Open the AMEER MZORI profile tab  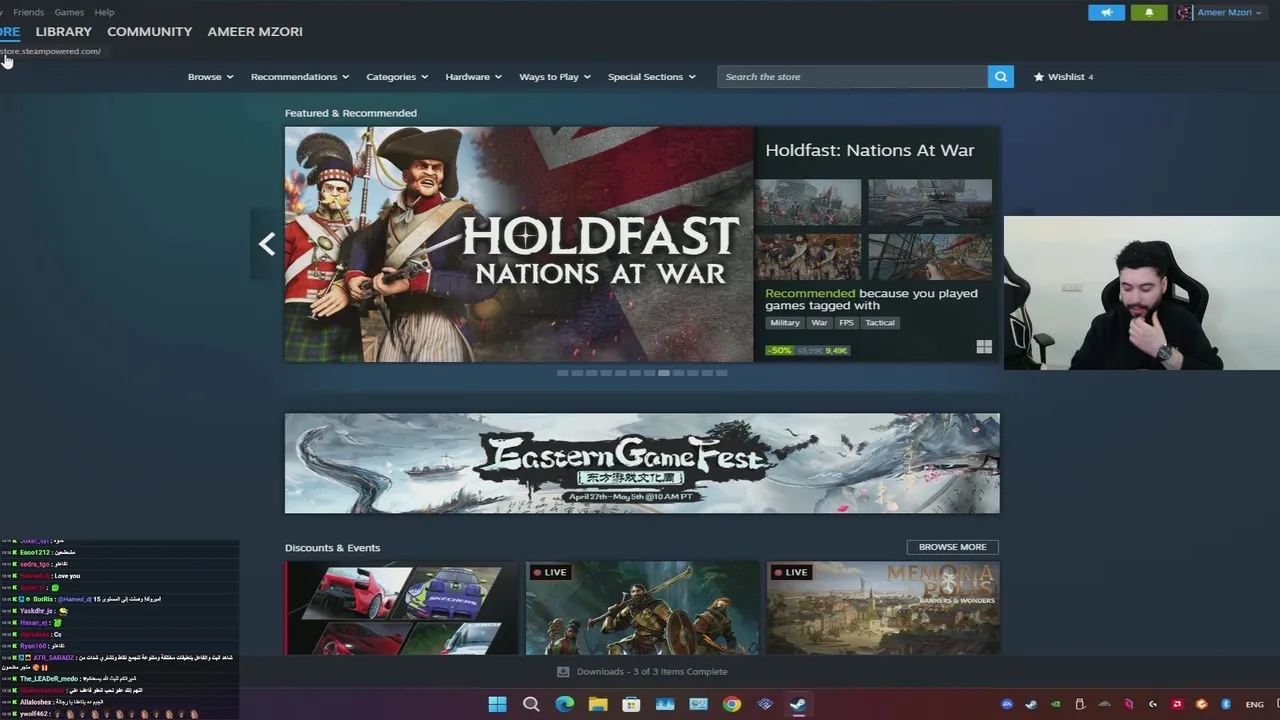point(255,32)
